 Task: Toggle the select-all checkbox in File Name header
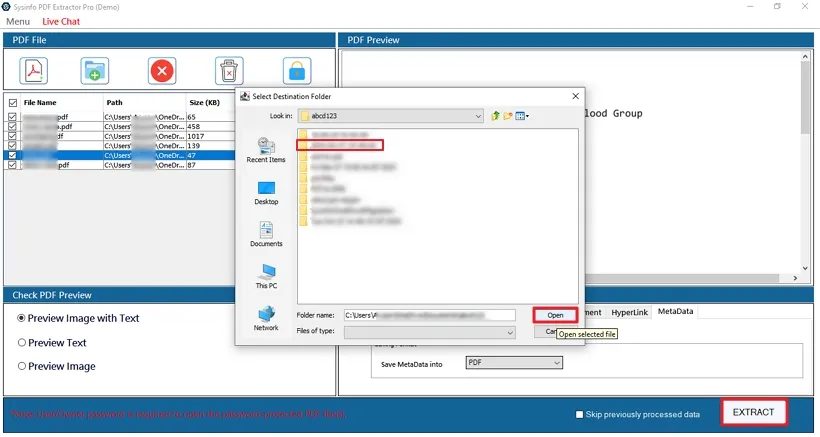point(13,103)
